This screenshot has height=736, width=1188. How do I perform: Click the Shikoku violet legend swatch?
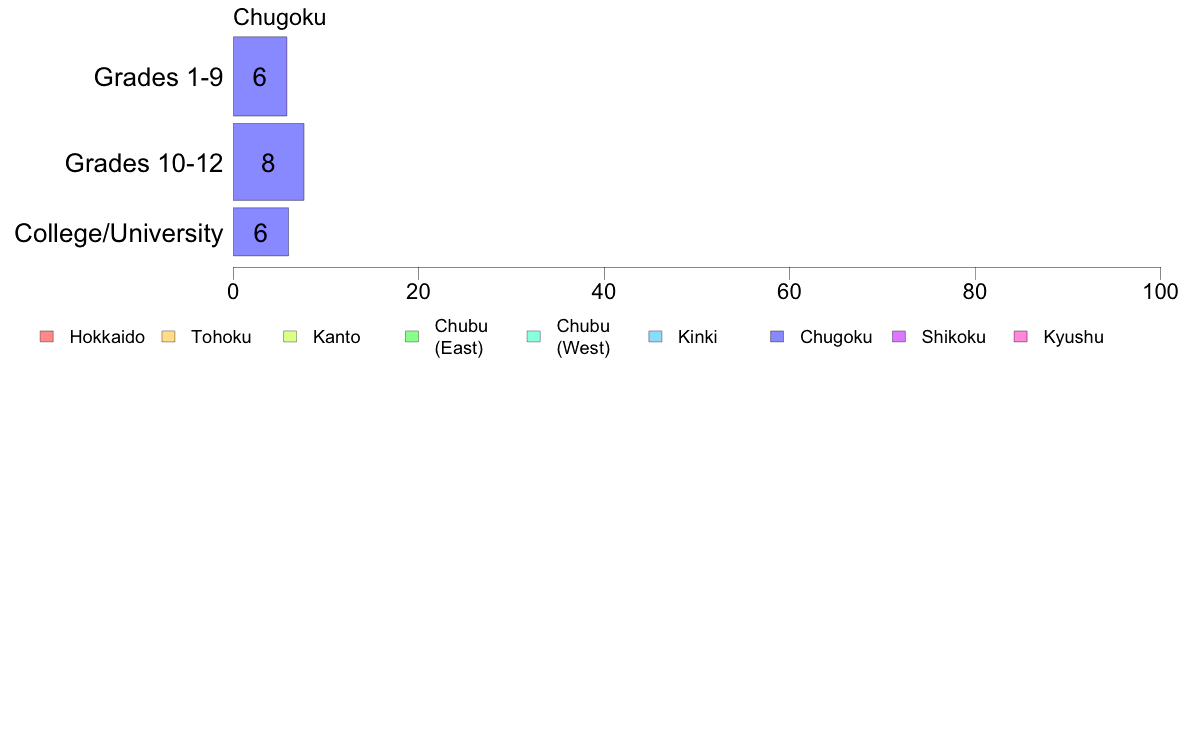click(x=899, y=337)
